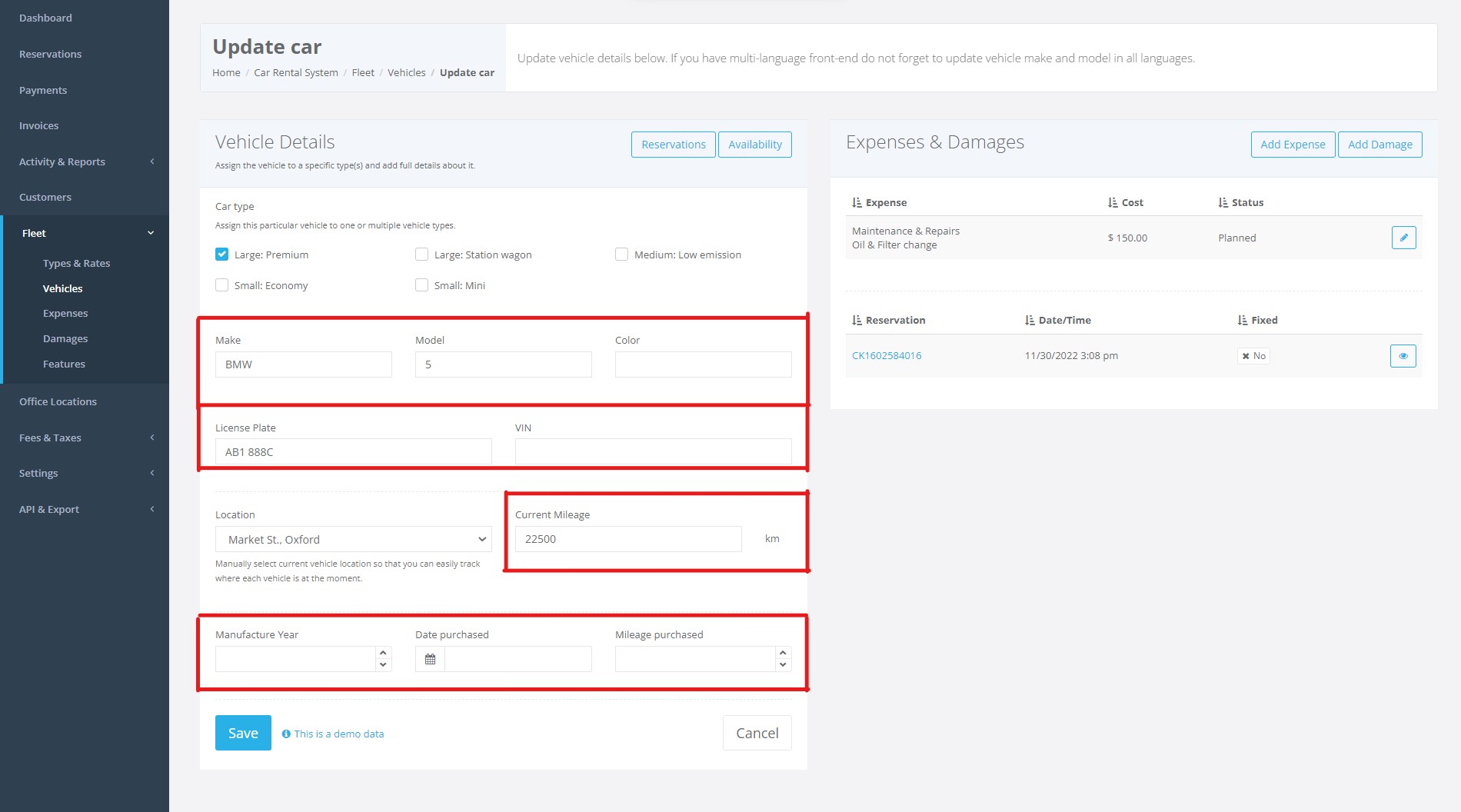The width and height of the screenshot is (1461, 812).
Task: Check the Small: Economy type
Action: coord(221,285)
